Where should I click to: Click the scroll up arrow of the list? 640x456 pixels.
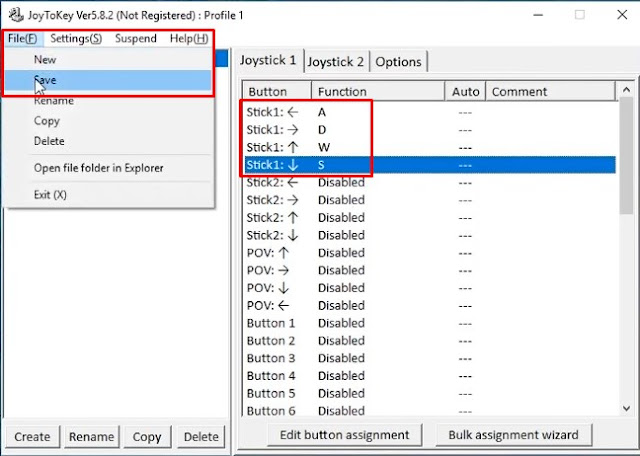pyautogui.click(x=626, y=90)
